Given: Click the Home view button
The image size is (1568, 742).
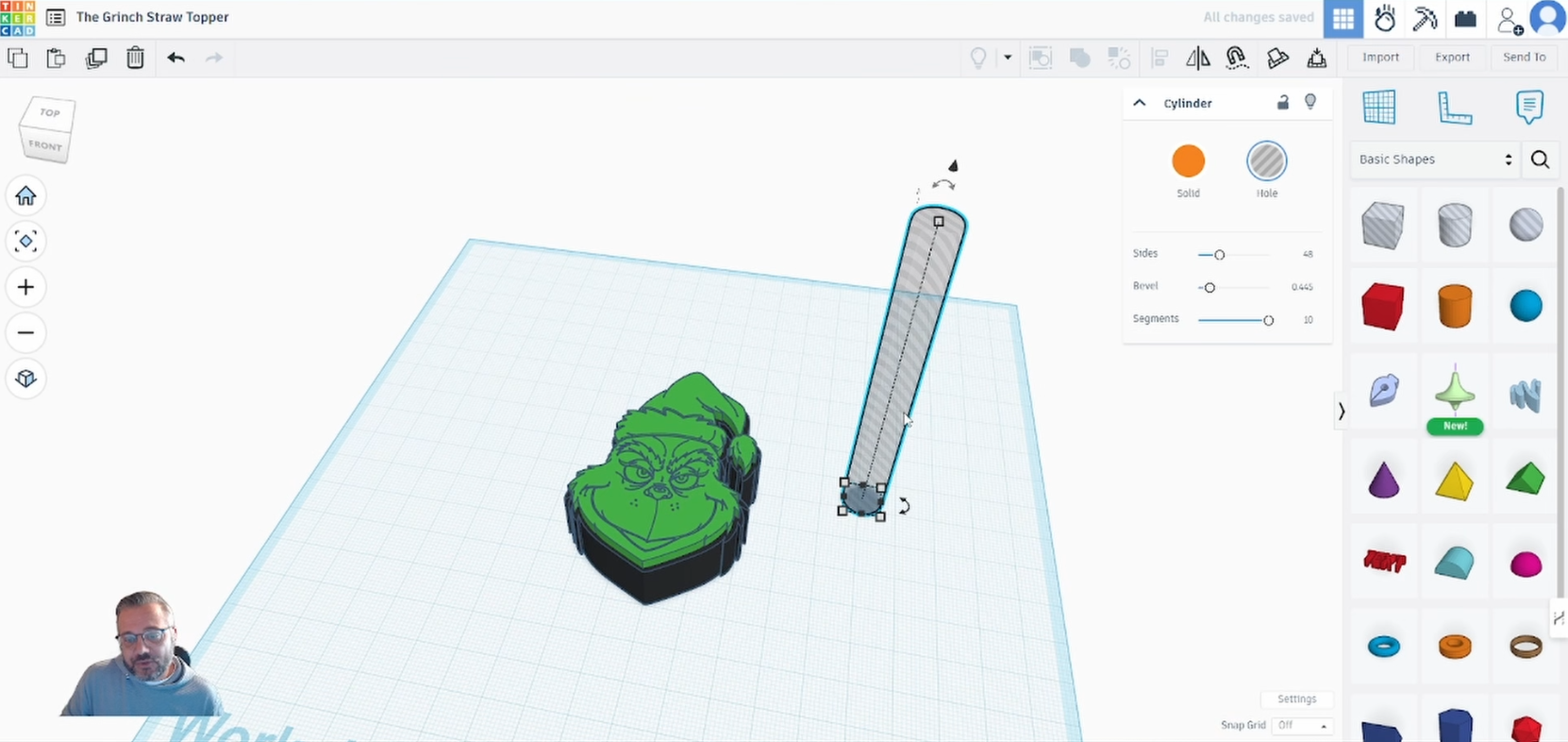Looking at the screenshot, I should [x=25, y=195].
